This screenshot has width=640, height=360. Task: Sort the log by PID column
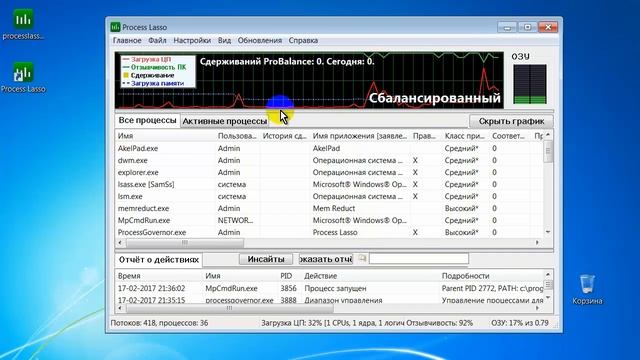[289, 276]
